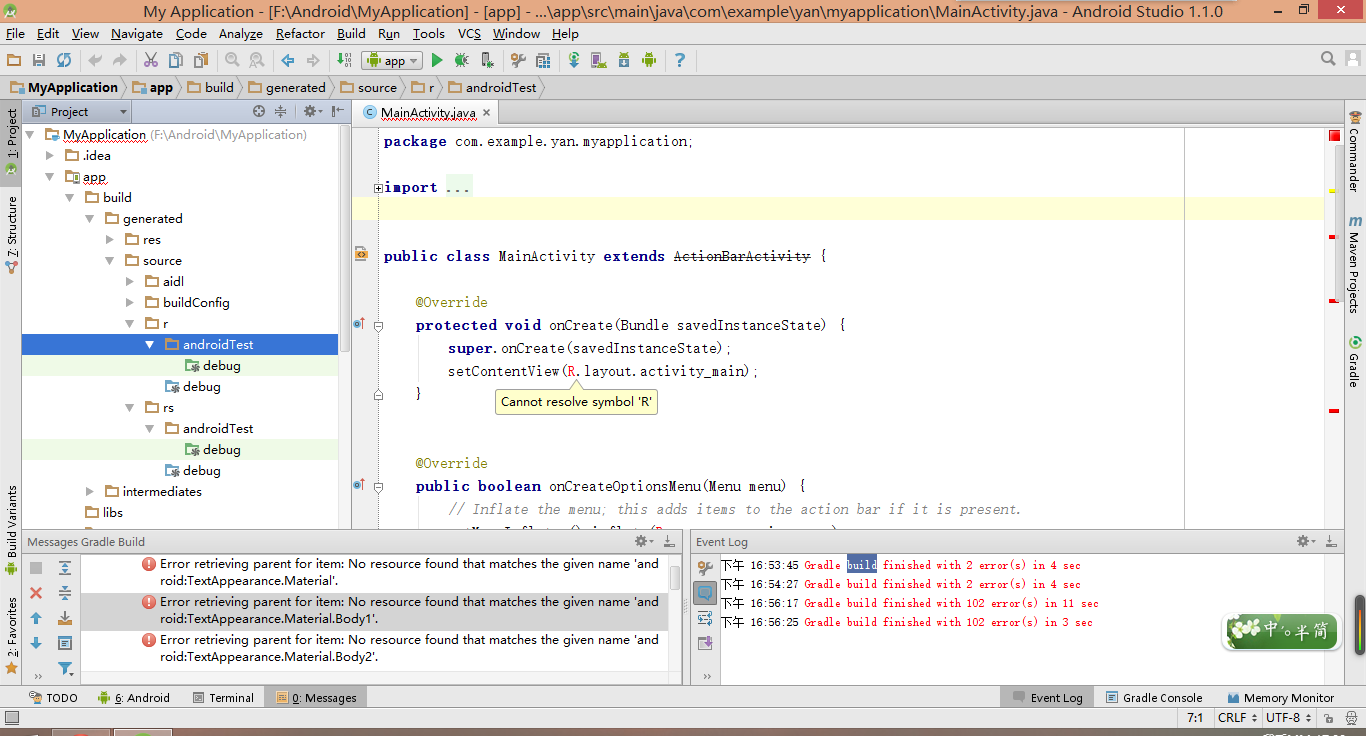Image resolution: width=1366 pixels, height=736 pixels.
Task: Expand the collapsed import statement
Action: click(x=378, y=188)
